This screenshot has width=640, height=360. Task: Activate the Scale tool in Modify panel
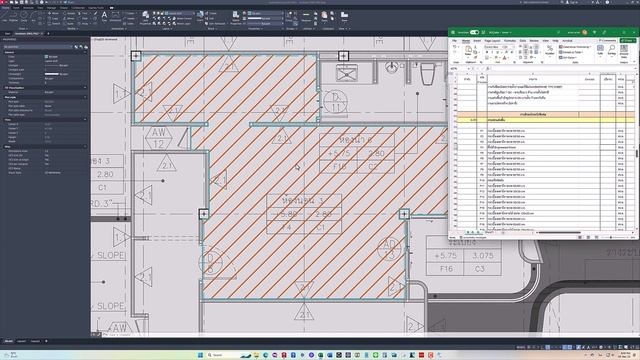pos(69,24)
